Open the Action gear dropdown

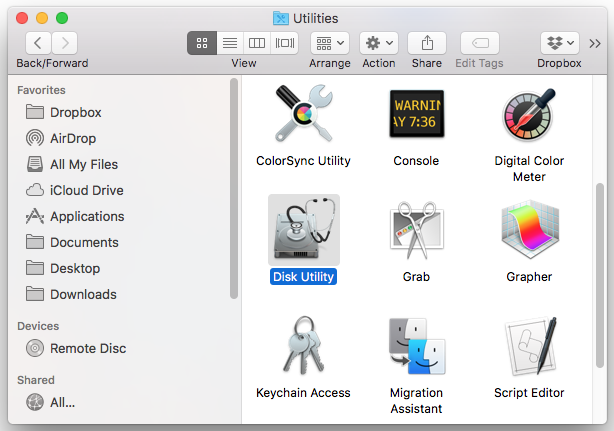tap(379, 43)
